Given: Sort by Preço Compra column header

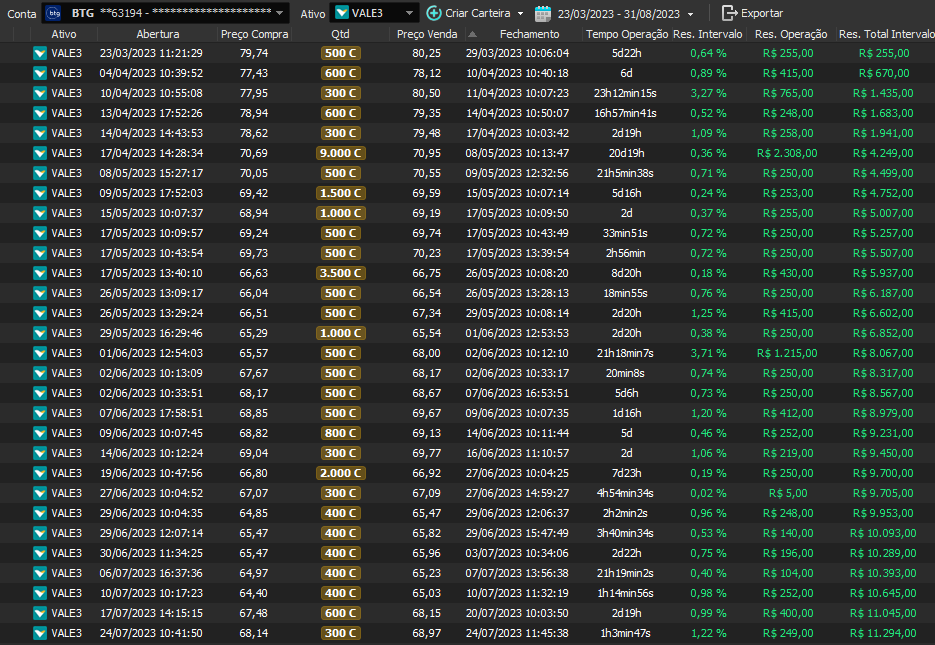Looking at the screenshot, I should (x=254, y=34).
